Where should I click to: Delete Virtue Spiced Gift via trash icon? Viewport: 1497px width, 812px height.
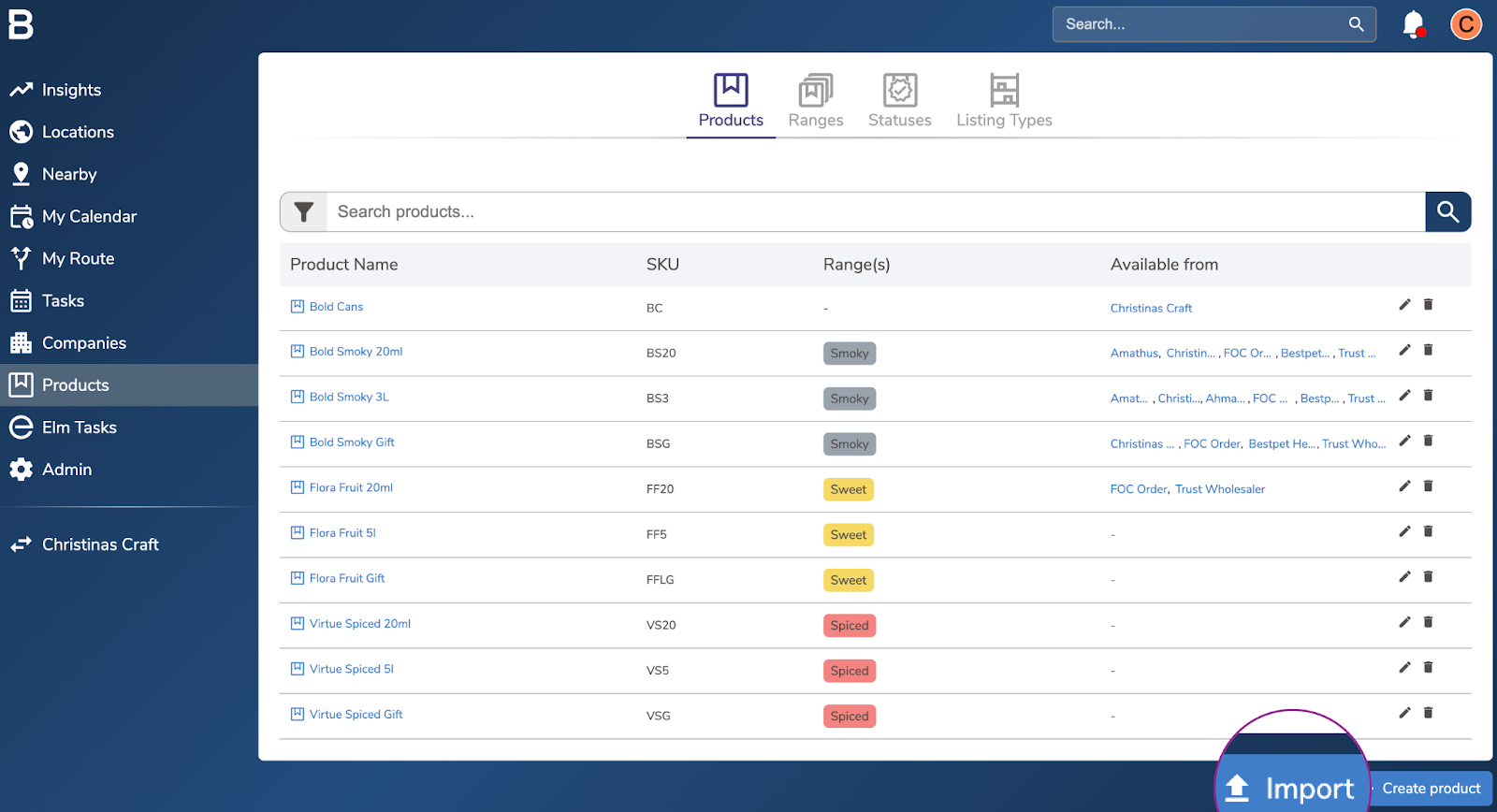(1428, 713)
